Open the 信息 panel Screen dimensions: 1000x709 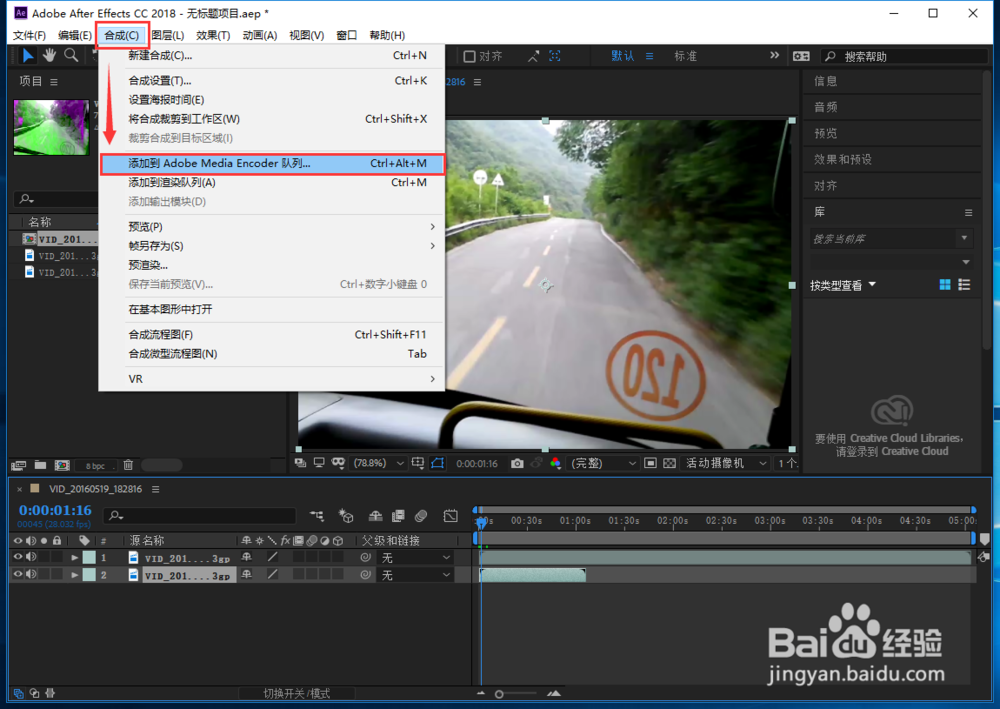[x=825, y=81]
